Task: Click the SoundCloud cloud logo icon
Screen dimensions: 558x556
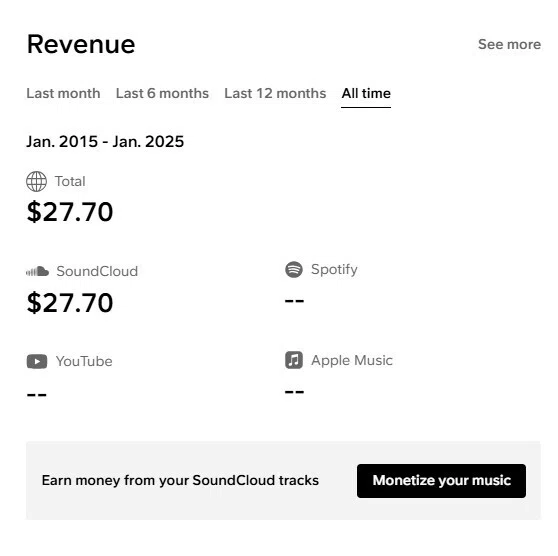Action: point(37,271)
